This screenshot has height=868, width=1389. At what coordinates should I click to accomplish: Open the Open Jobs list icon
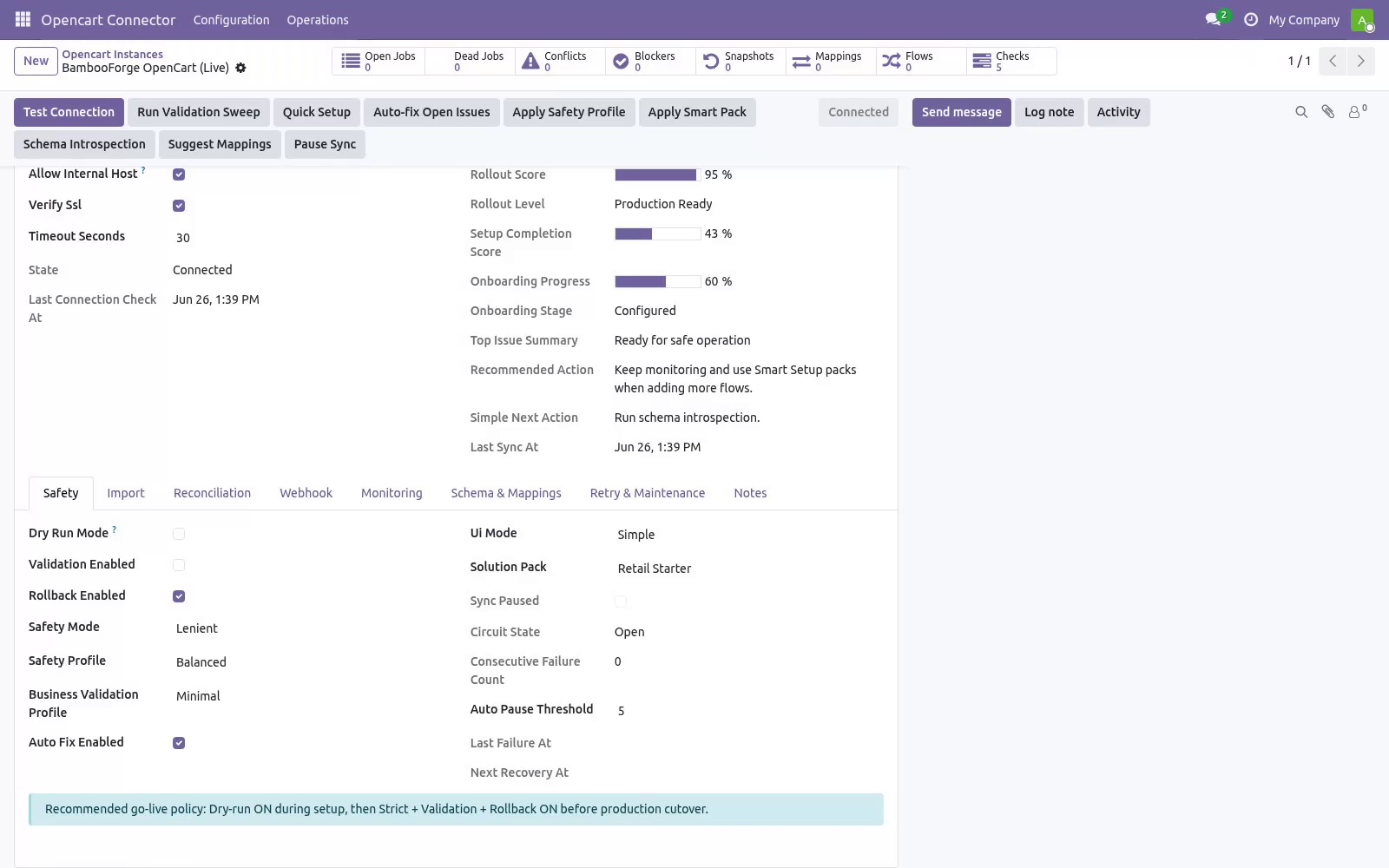pos(351,61)
